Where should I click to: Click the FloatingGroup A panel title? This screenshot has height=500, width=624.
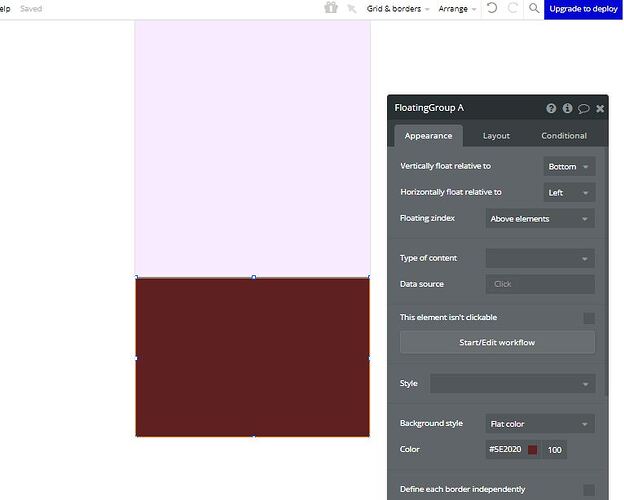[429, 108]
